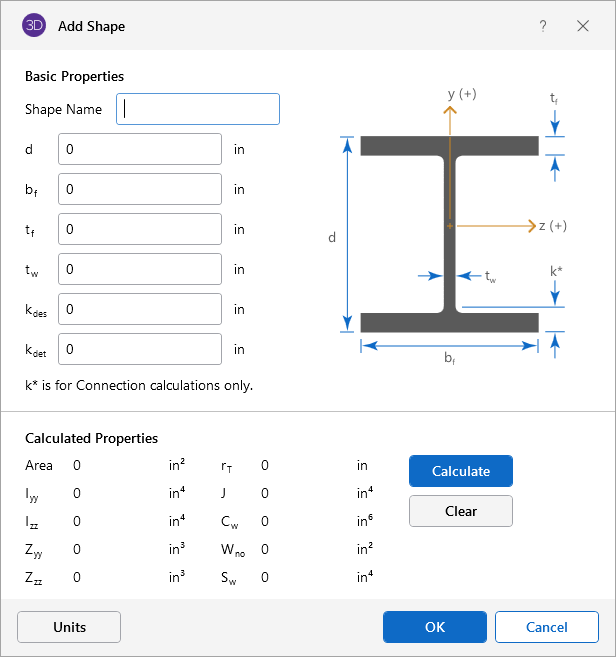Close the Add Shape dialog

coord(583,26)
